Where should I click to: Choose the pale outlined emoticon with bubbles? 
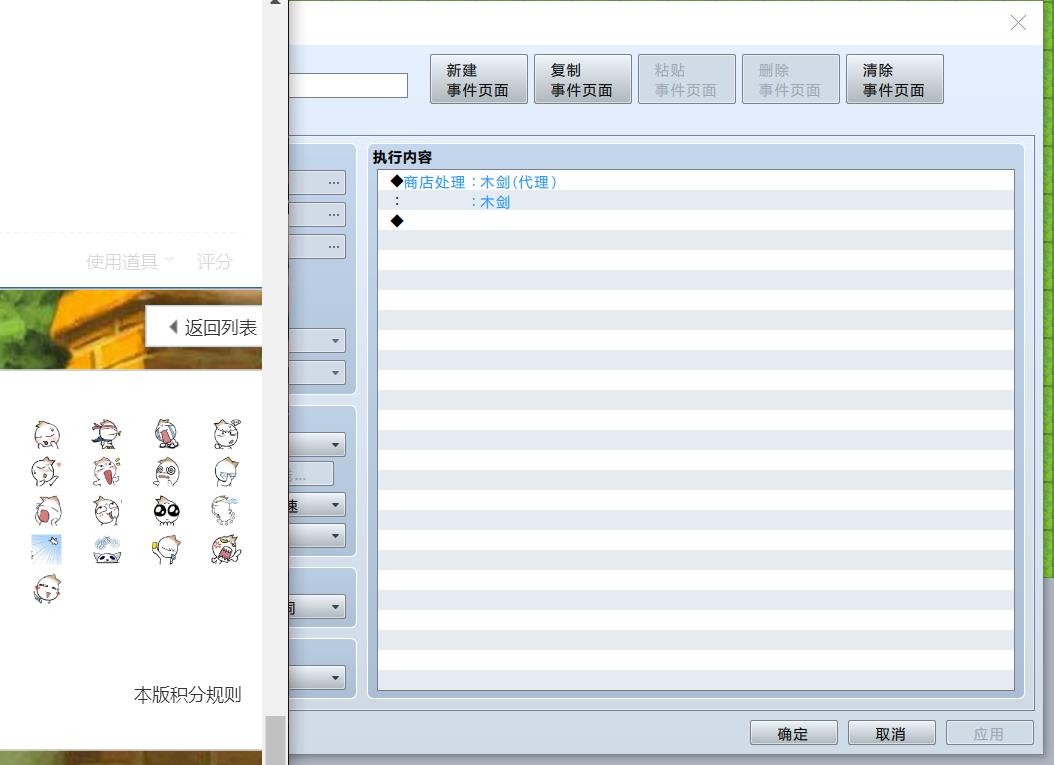[227, 511]
